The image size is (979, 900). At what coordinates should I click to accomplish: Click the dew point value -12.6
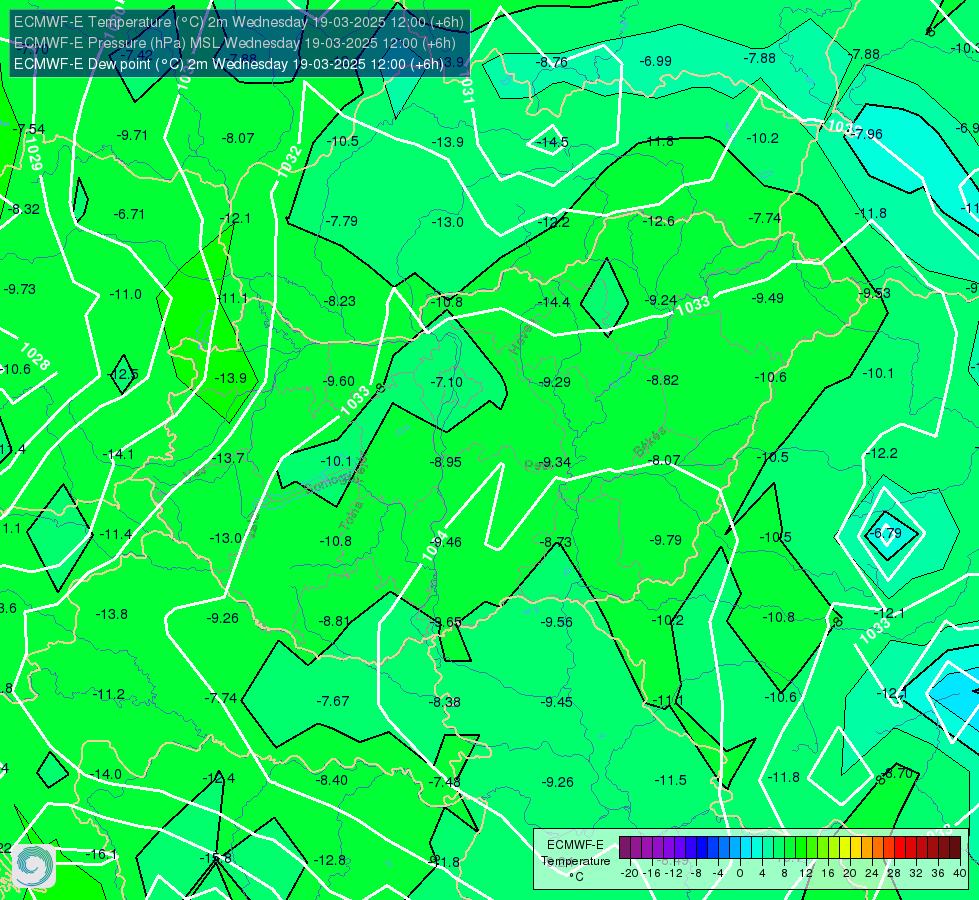point(659,221)
